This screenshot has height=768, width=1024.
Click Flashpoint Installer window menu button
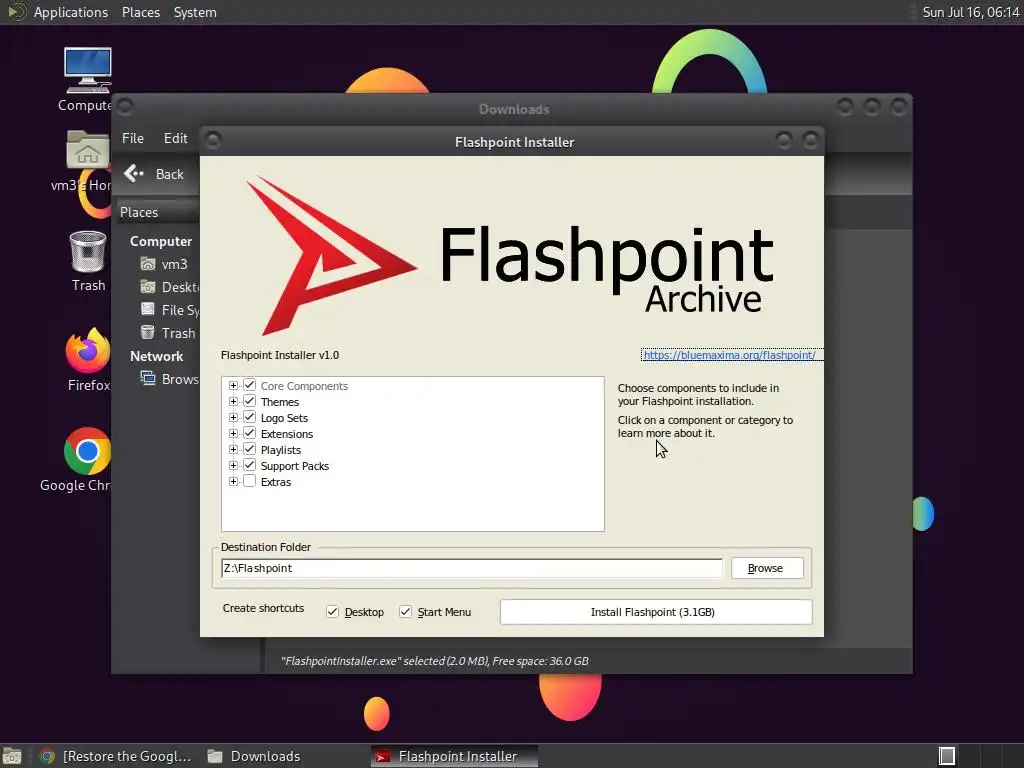(213, 140)
